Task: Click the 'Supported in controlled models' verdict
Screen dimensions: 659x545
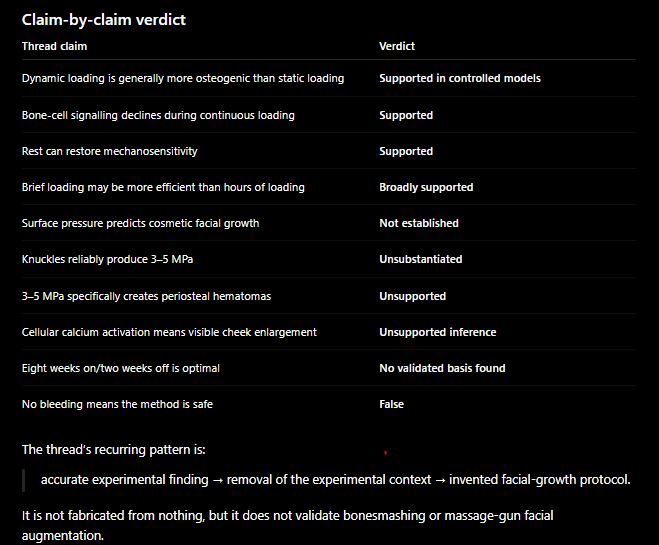Action: point(460,78)
